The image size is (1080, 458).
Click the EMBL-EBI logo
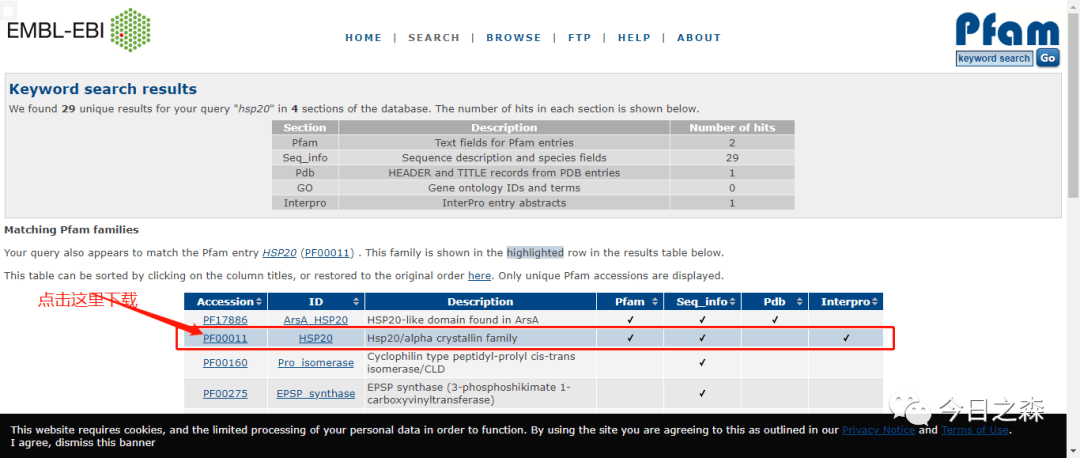click(79, 31)
